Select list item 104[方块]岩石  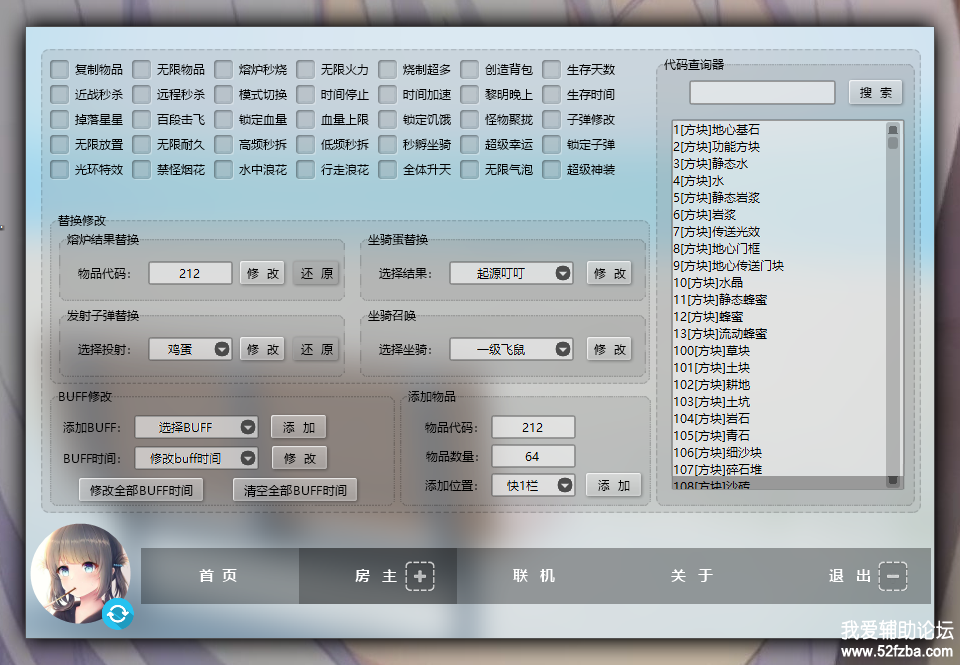tap(779, 418)
